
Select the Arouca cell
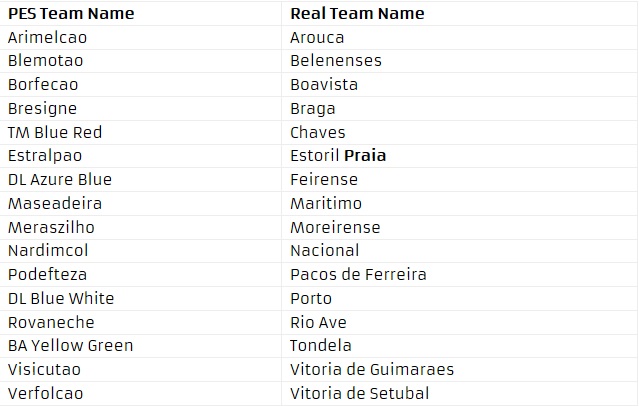[x=317, y=37]
